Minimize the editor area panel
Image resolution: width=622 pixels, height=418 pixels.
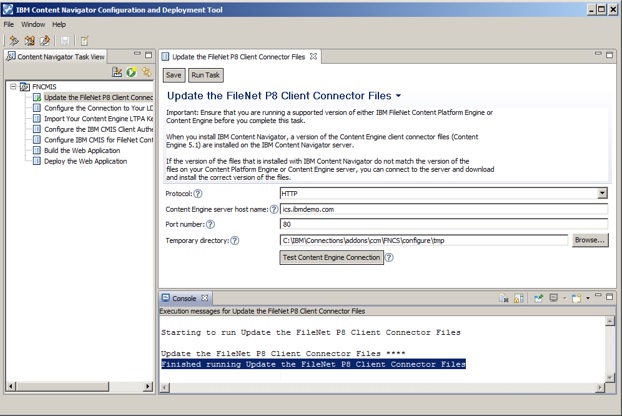[598, 54]
